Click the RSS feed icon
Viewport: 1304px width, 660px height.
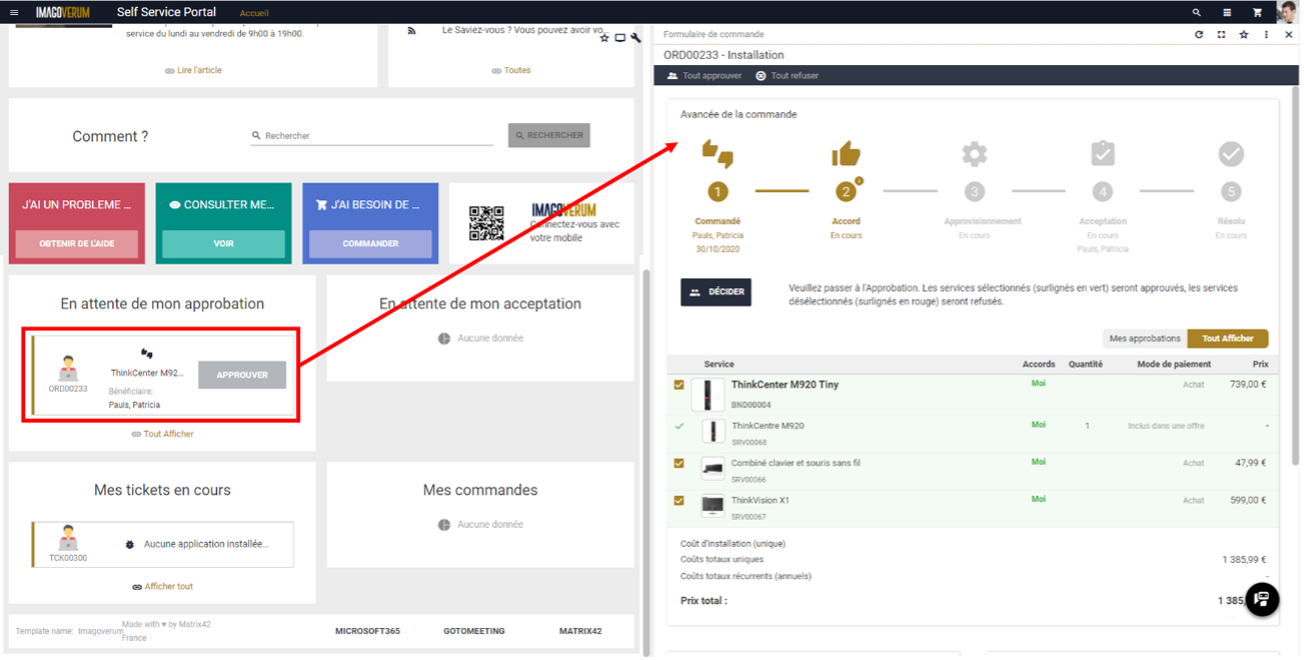click(x=411, y=31)
